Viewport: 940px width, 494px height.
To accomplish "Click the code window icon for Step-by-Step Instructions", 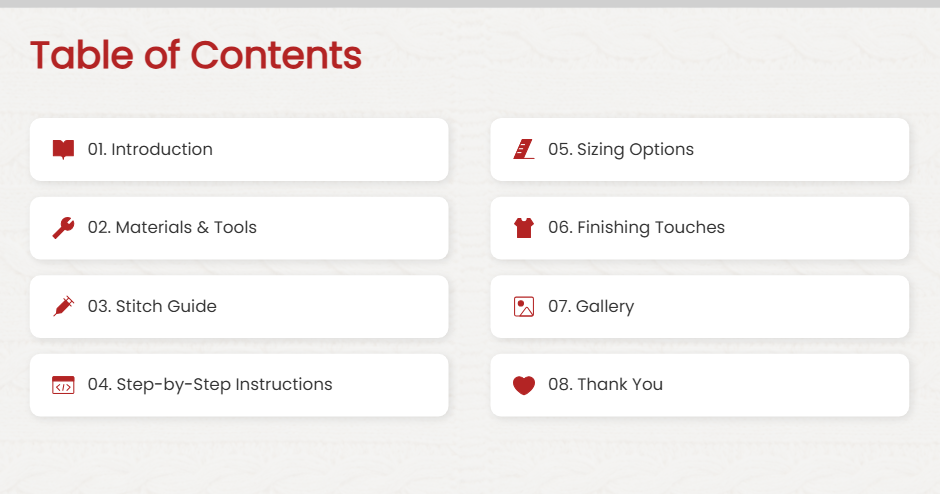I will [x=63, y=385].
